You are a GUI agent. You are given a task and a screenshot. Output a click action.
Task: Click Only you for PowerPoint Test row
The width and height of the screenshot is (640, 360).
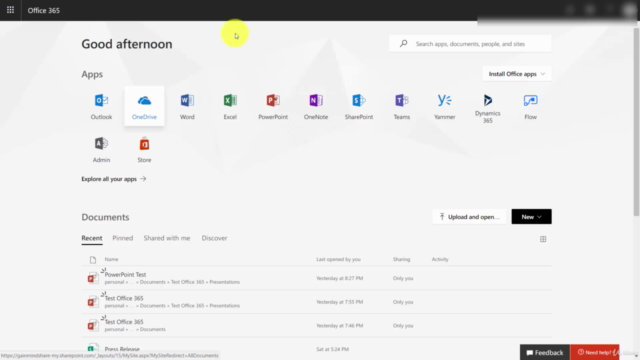[x=403, y=278]
